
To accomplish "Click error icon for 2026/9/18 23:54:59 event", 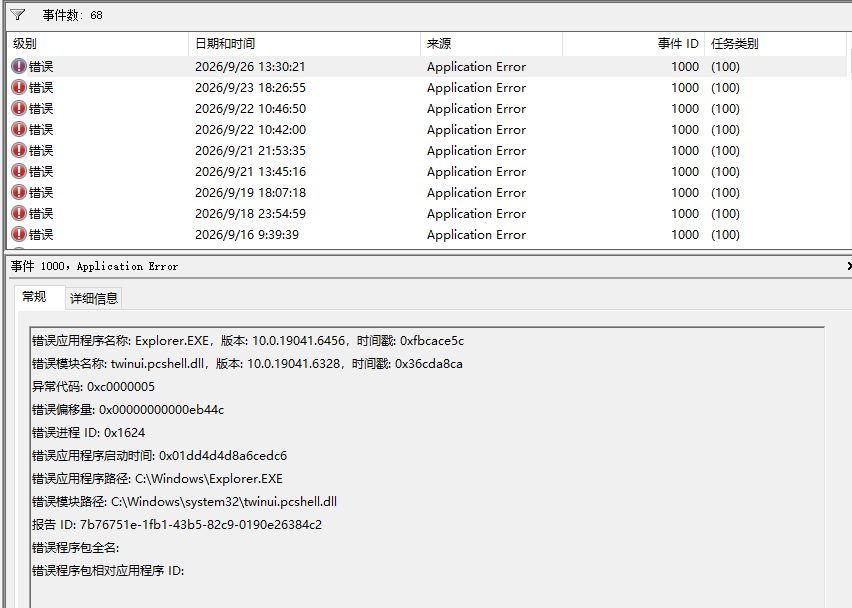I will point(19,214).
